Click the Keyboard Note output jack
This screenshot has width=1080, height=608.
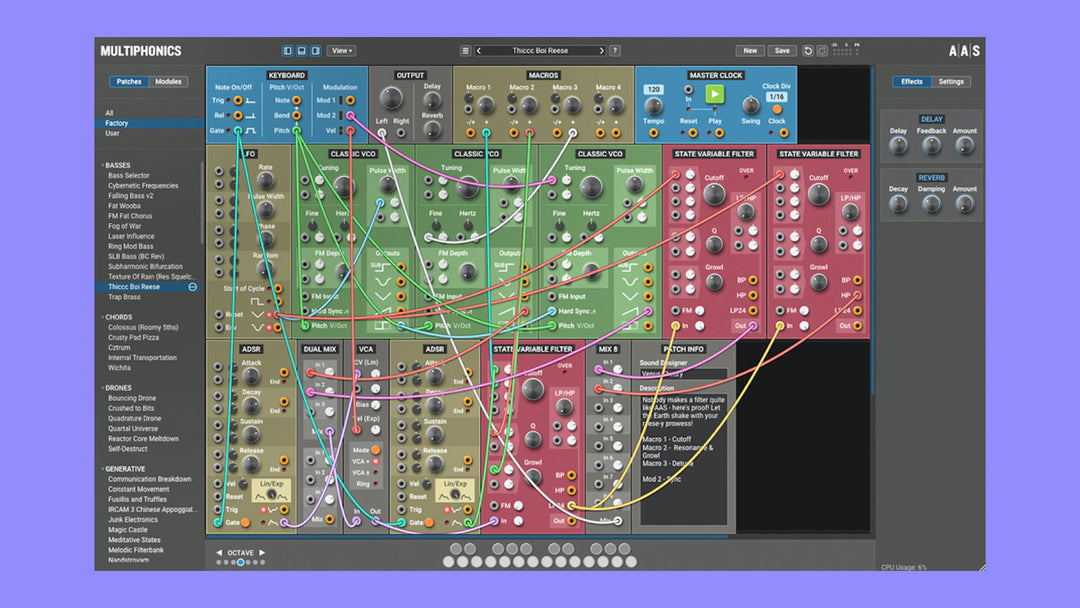tap(296, 101)
